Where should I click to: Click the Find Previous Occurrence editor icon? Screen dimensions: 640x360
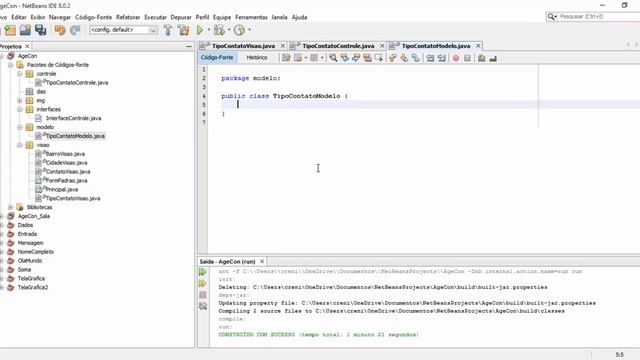pos(344,58)
